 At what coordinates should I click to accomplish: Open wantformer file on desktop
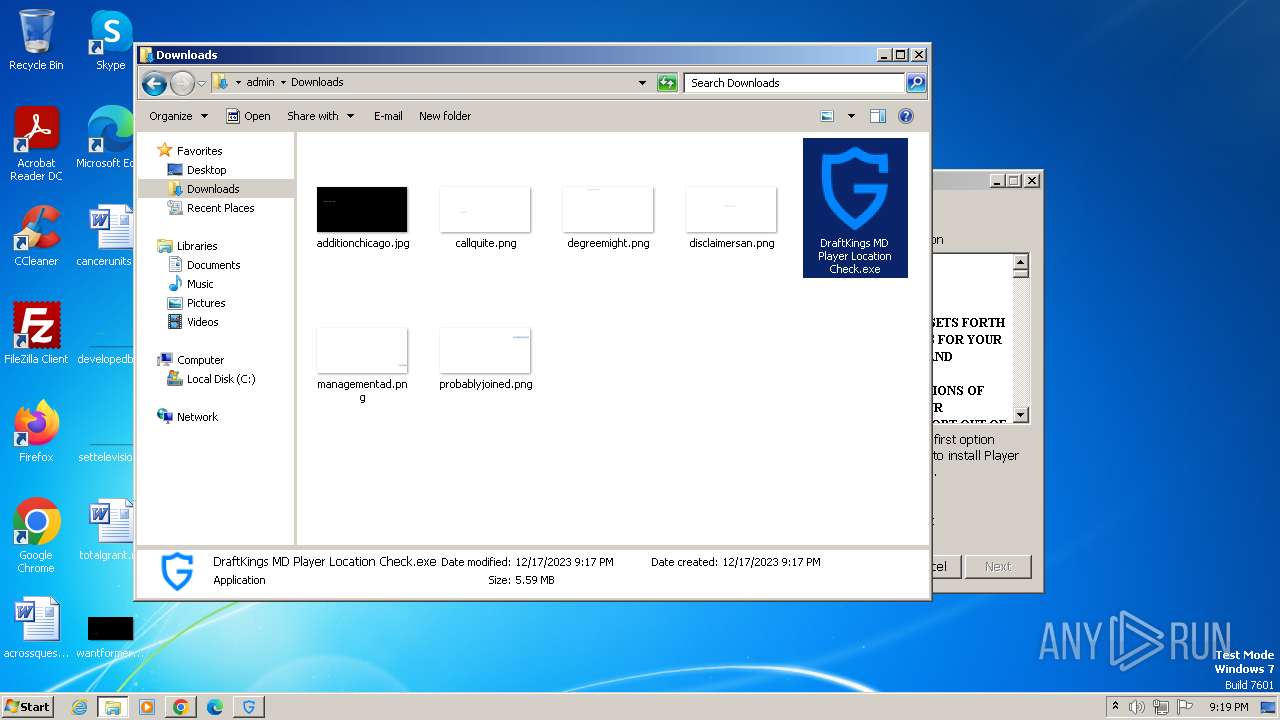tap(110, 636)
